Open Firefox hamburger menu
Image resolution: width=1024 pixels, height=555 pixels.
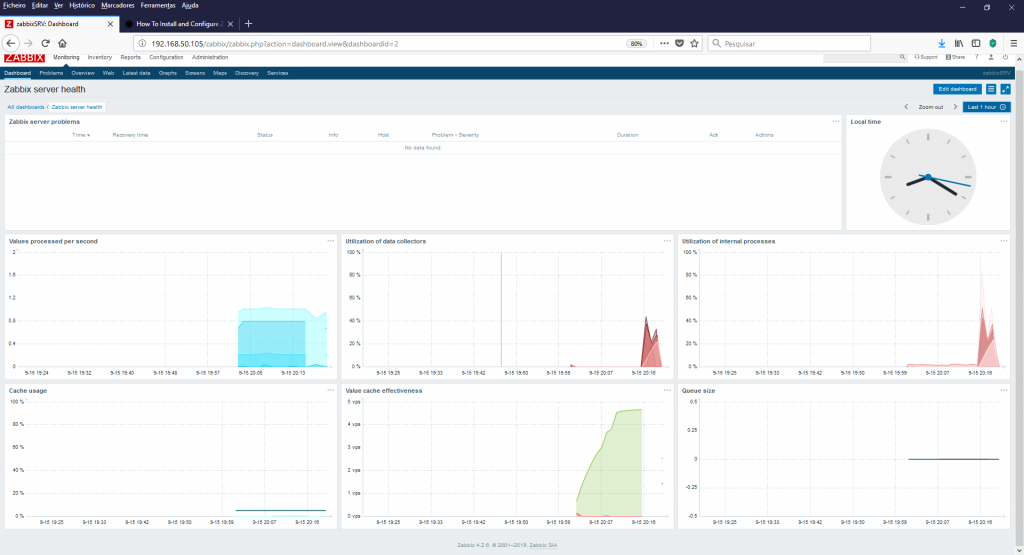[1014, 43]
